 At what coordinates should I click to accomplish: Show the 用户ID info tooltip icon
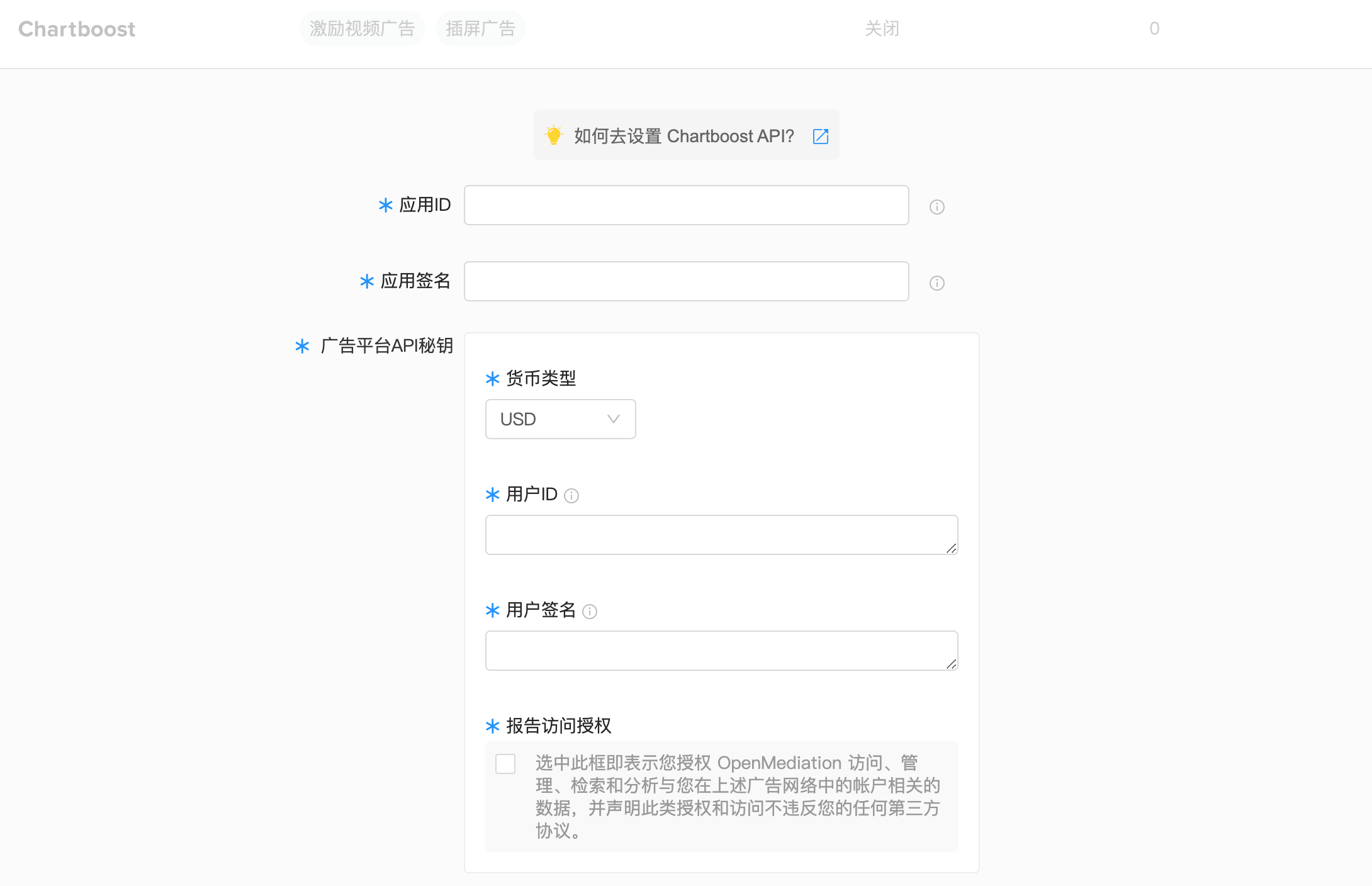[571, 496]
